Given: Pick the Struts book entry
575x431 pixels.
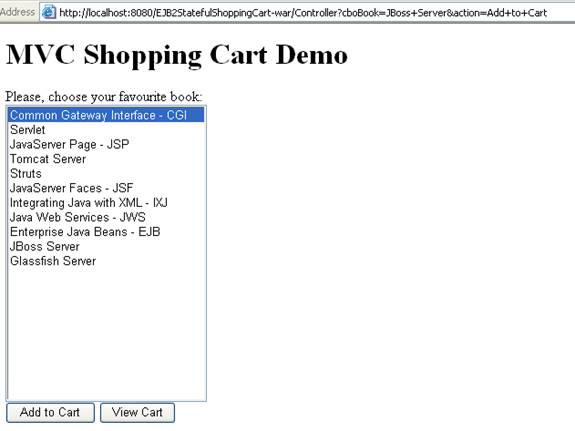Looking at the screenshot, I should pyautogui.click(x=106, y=174).
